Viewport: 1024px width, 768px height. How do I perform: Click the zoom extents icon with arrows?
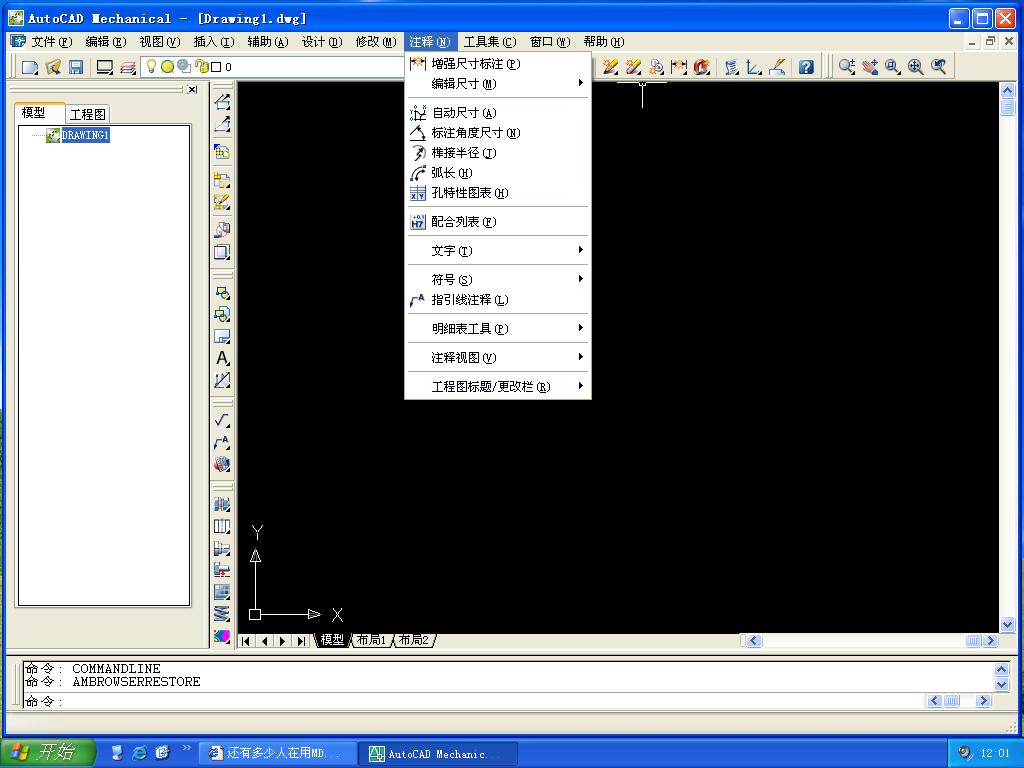[916, 66]
